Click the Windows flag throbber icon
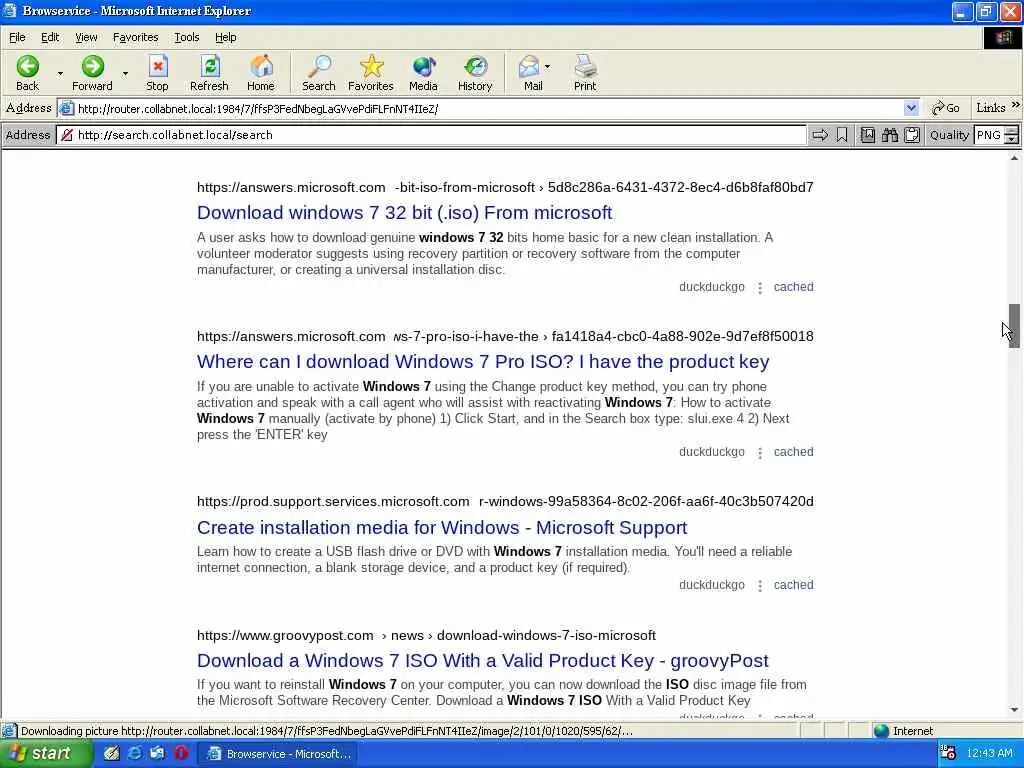This screenshot has height=768, width=1024. click(1002, 37)
